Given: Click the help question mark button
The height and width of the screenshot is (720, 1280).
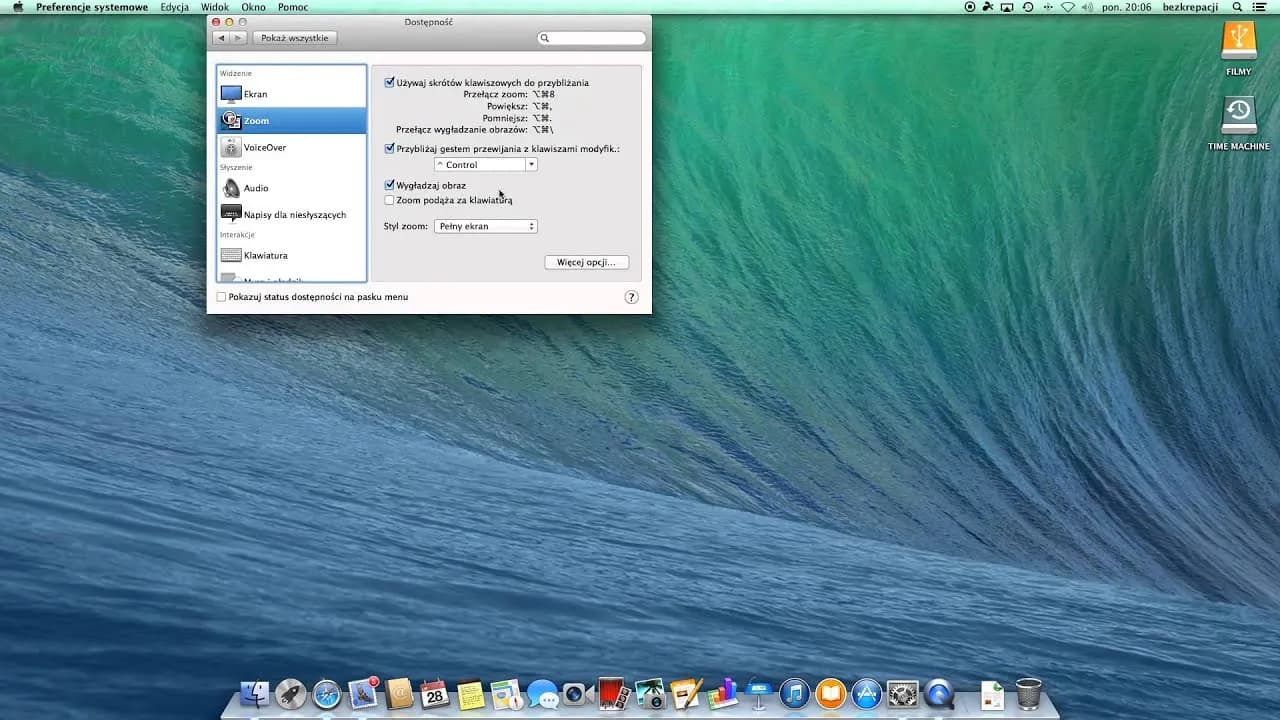Looking at the screenshot, I should point(631,297).
